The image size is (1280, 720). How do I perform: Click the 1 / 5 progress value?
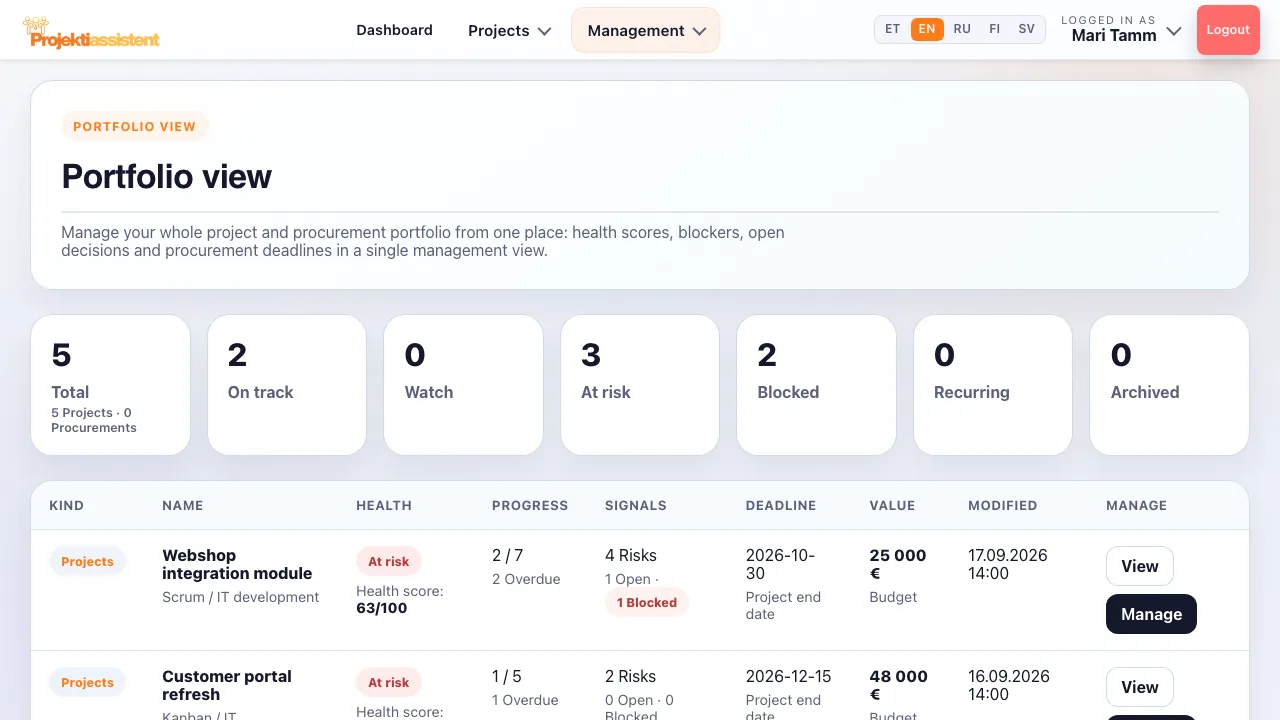click(x=507, y=676)
